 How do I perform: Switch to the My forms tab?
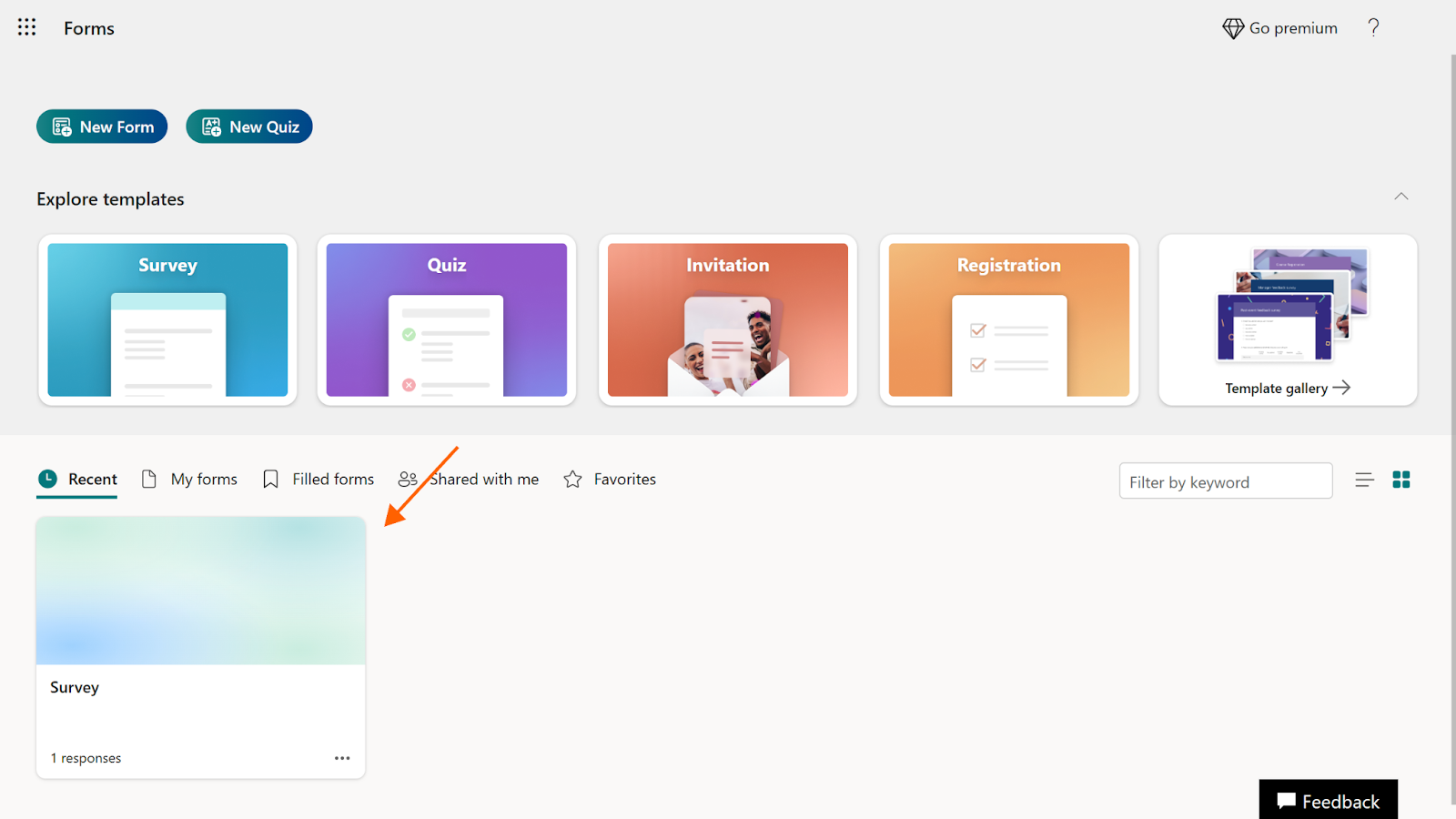pos(189,480)
